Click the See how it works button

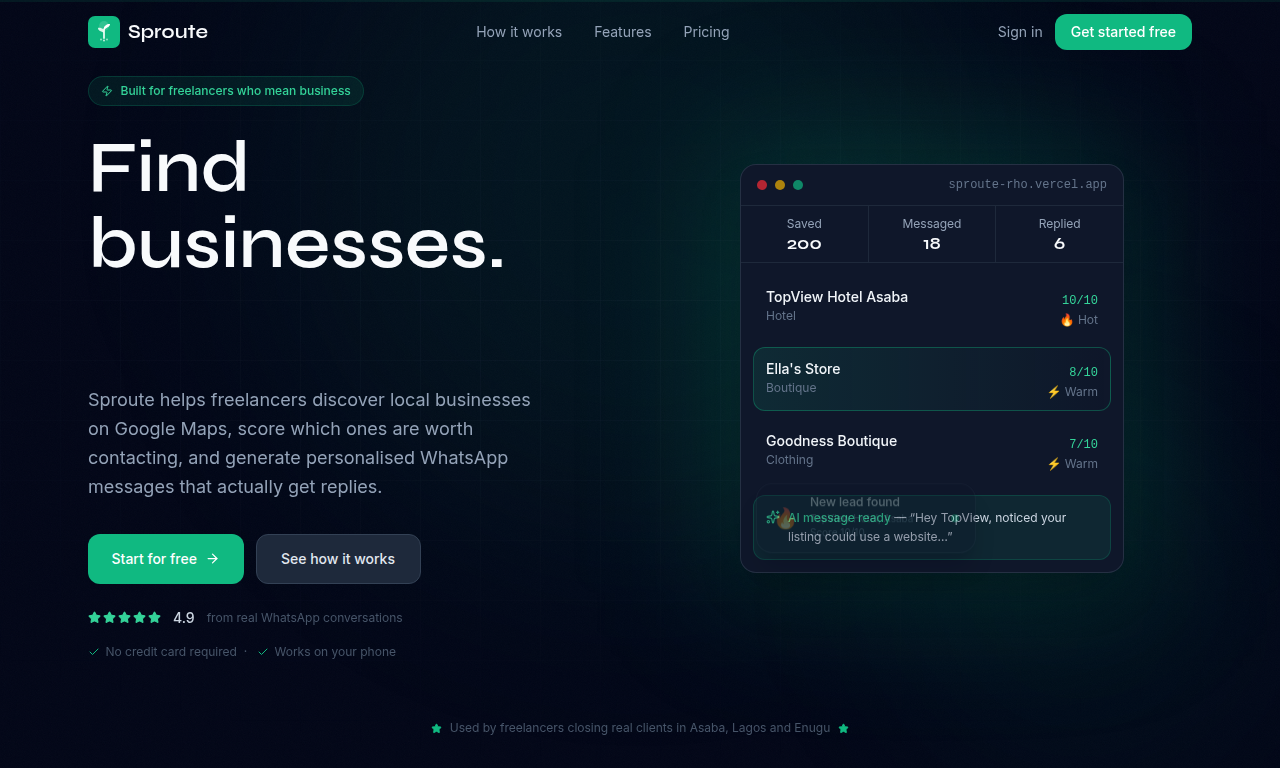click(338, 559)
